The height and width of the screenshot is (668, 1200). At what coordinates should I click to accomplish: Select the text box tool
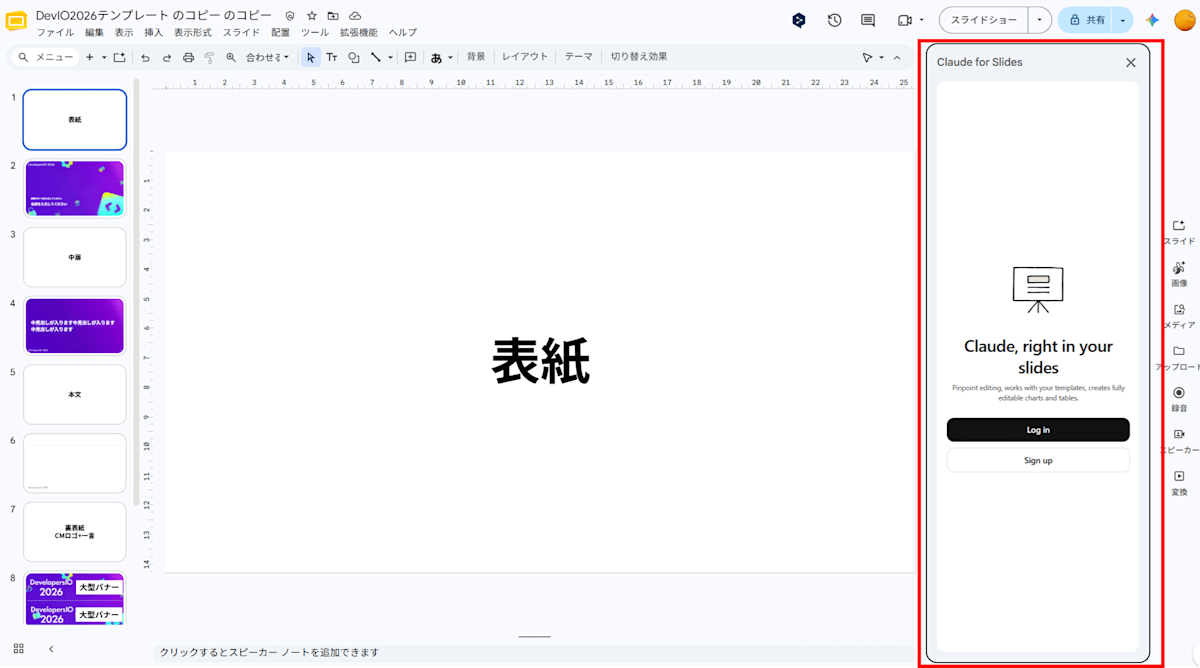[x=332, y=58]
